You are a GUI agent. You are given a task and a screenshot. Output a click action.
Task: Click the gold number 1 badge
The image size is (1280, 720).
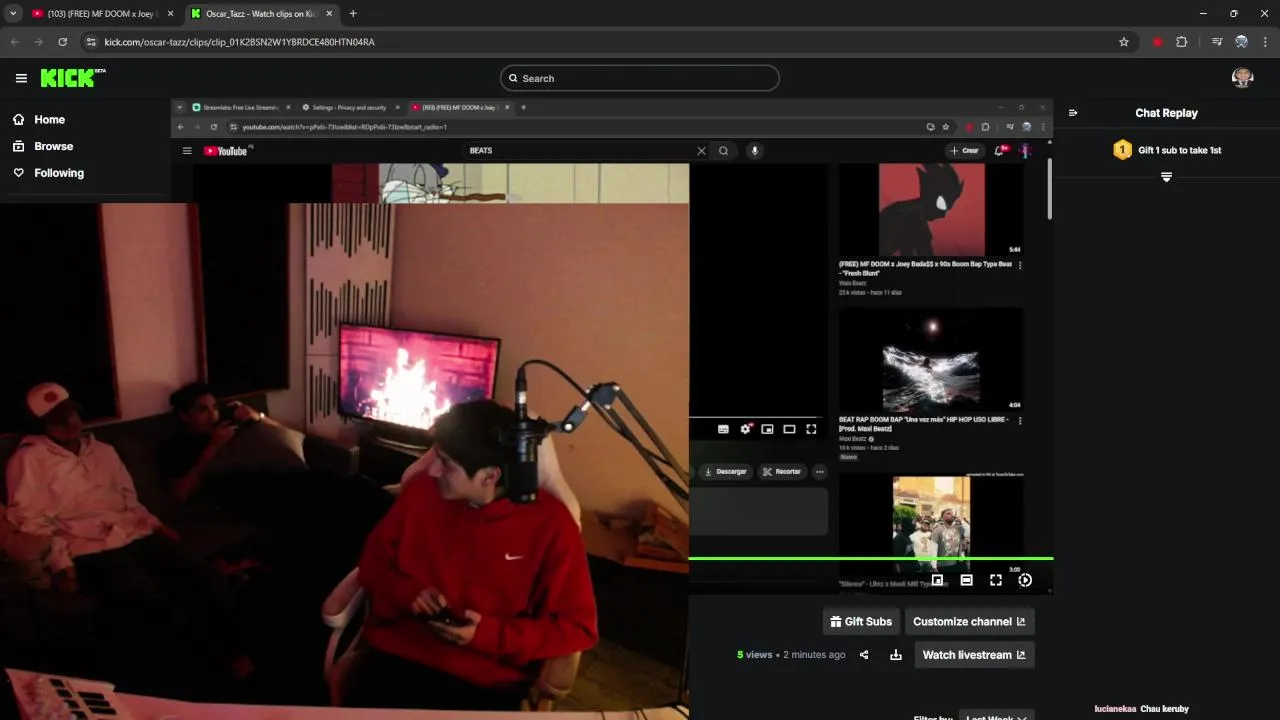1122,150
